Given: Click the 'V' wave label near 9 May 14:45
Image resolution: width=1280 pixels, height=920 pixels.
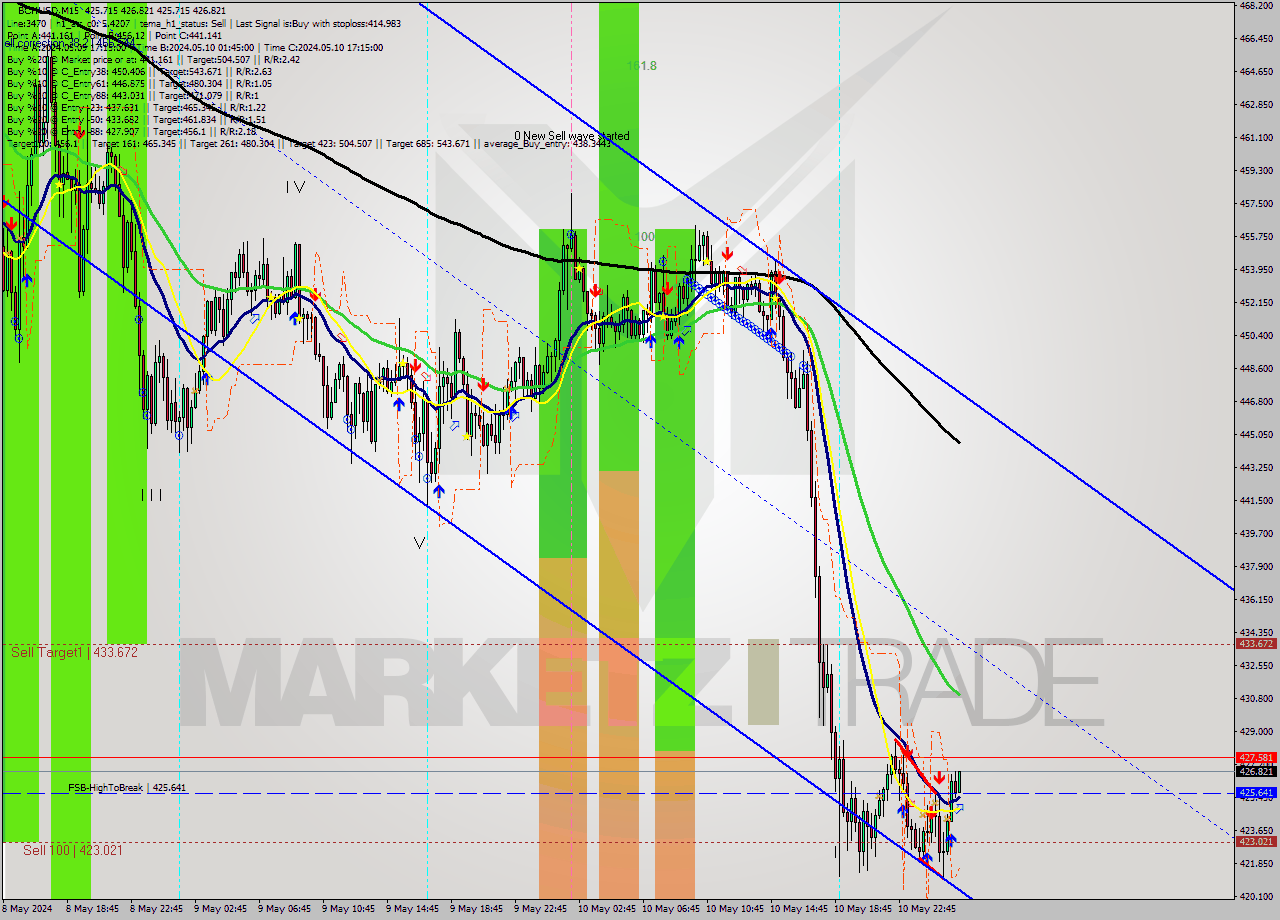Looking at the screenshot, I should pos(419,542).
